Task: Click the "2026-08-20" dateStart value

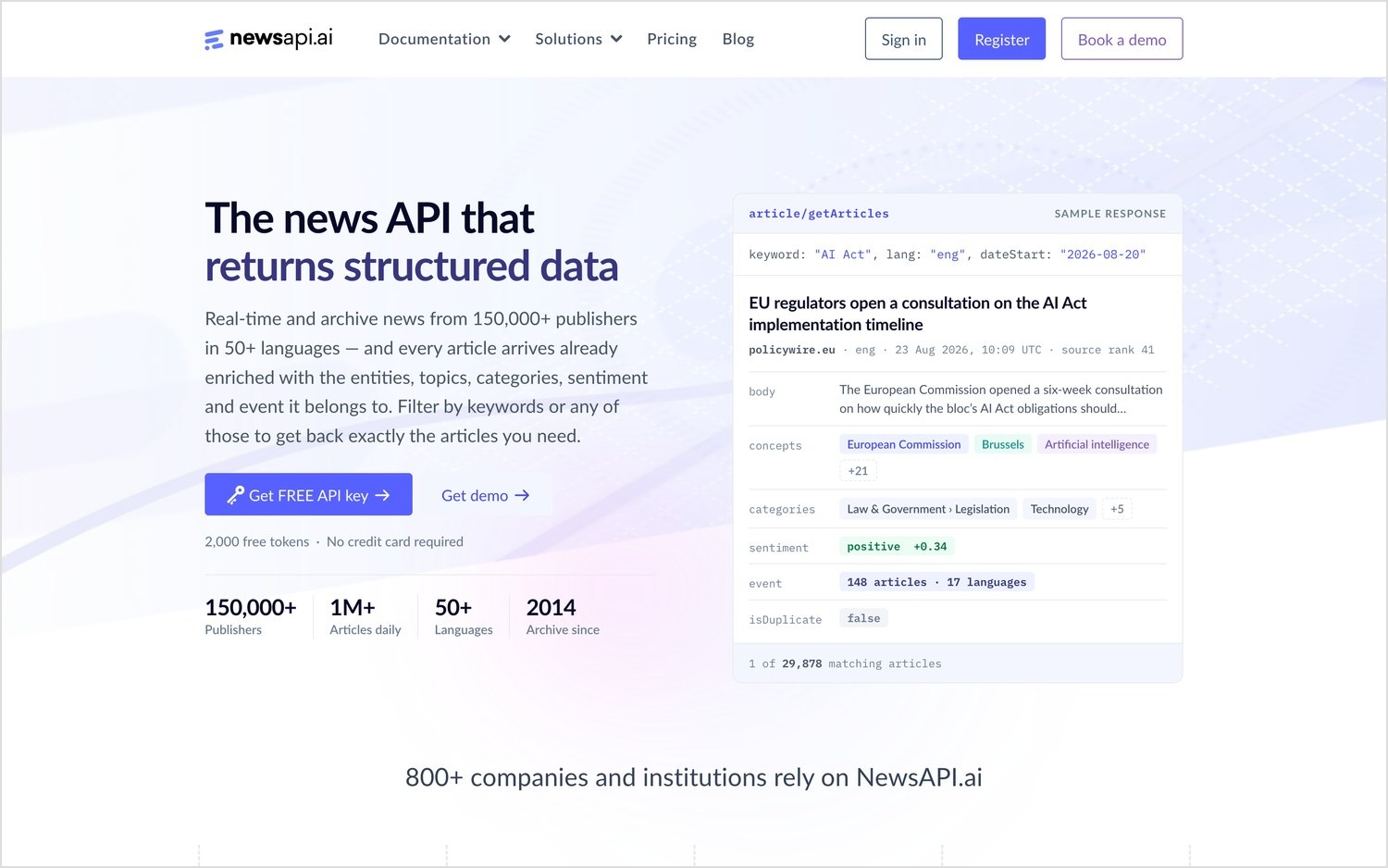Action: click(x=1103, y=254)
